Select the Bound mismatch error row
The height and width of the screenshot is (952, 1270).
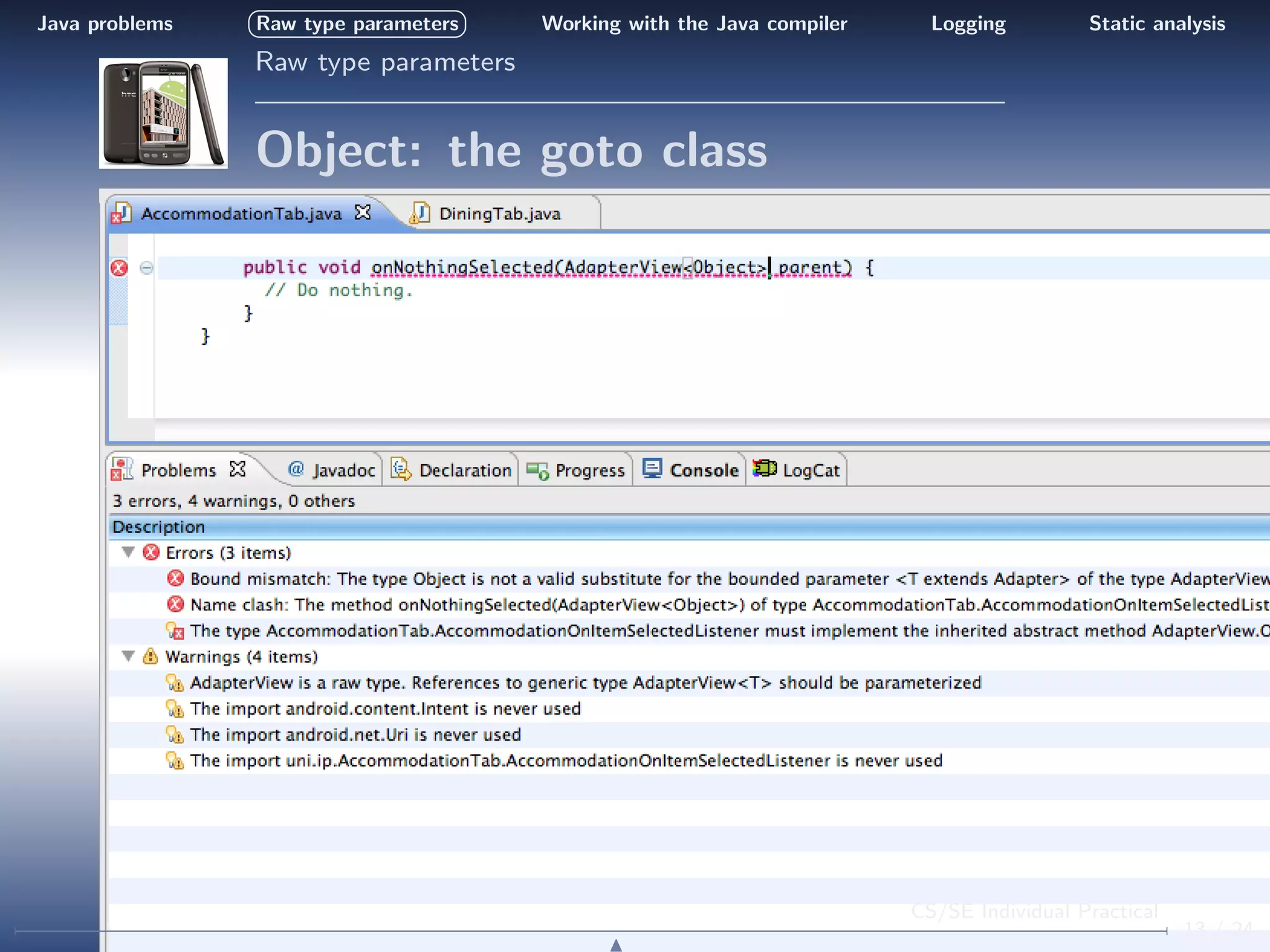click(x=690, y=579)
